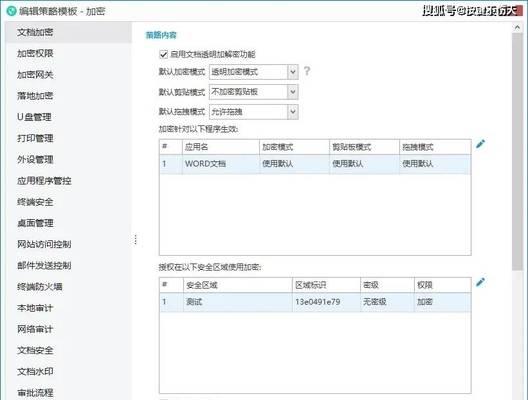Viewport: 528px width, 400px height.
Task: Click the green app logo in title bar
Action: click(11, 11)
